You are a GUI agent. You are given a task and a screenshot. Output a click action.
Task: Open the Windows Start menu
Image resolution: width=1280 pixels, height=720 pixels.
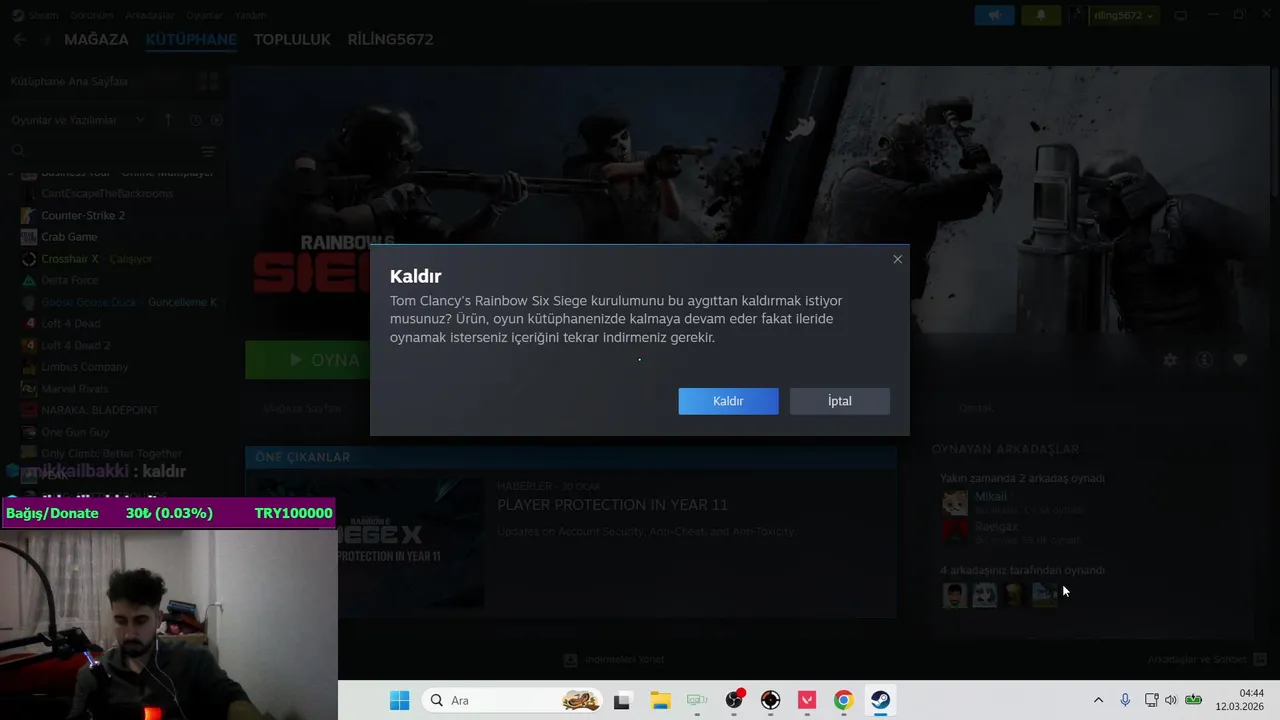[x=399, y=700]
